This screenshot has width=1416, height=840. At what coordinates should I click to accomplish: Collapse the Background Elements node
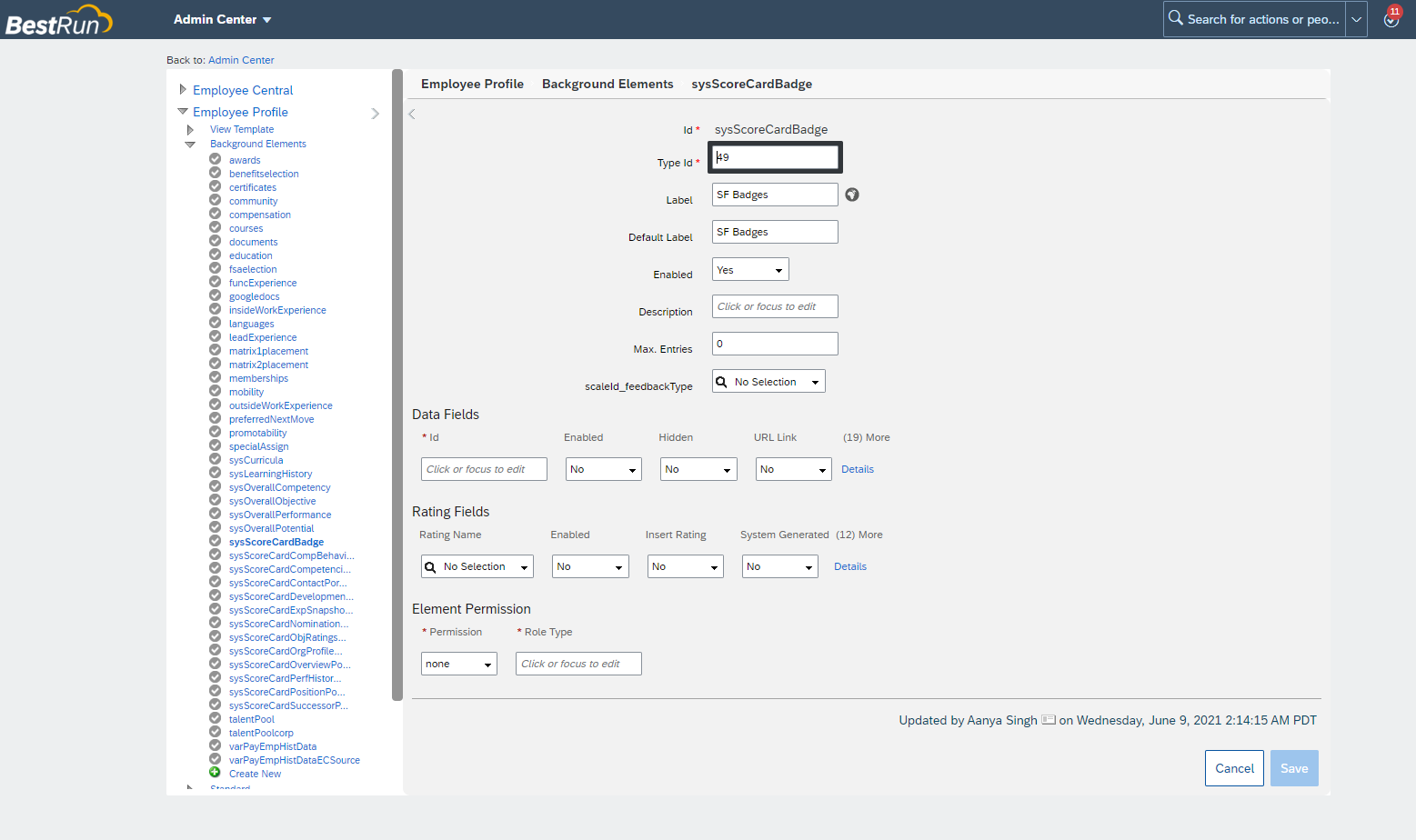190,144
